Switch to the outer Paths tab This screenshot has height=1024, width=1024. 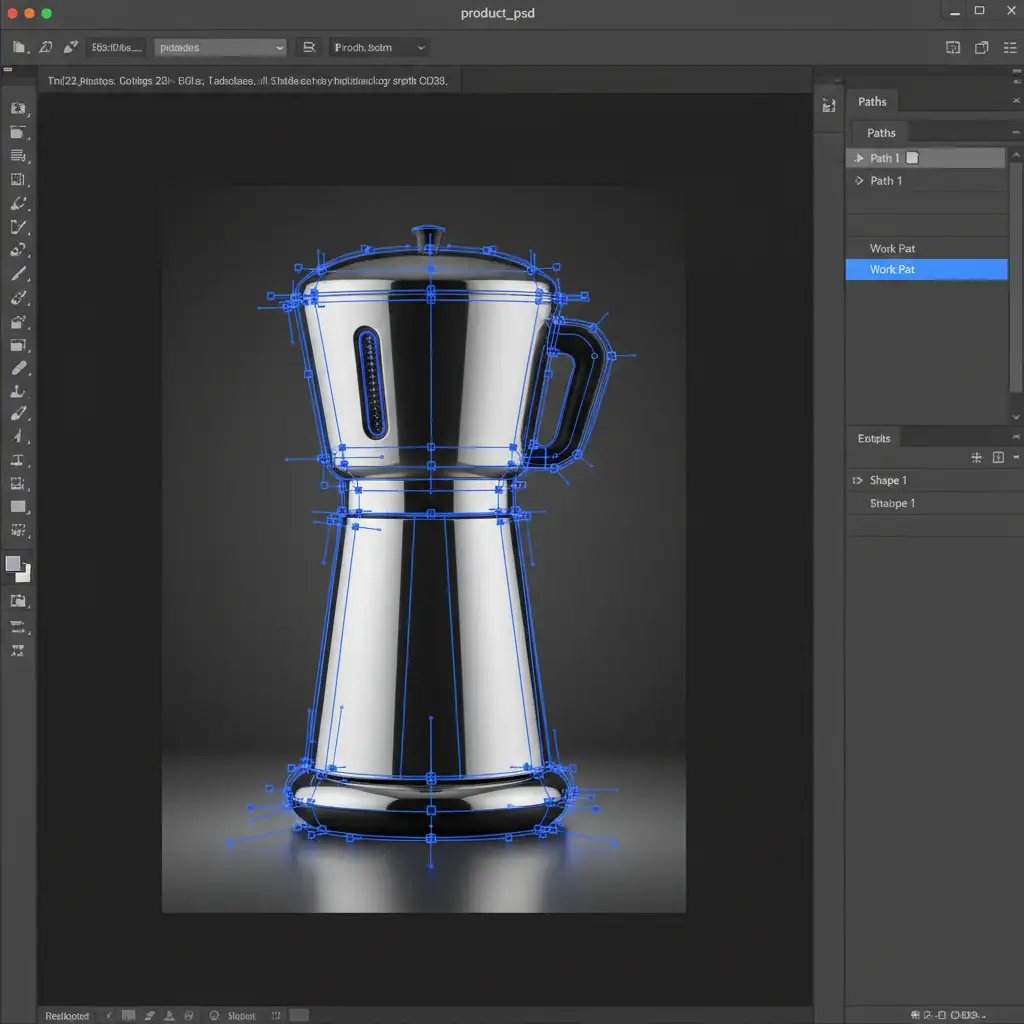point(872,102)
